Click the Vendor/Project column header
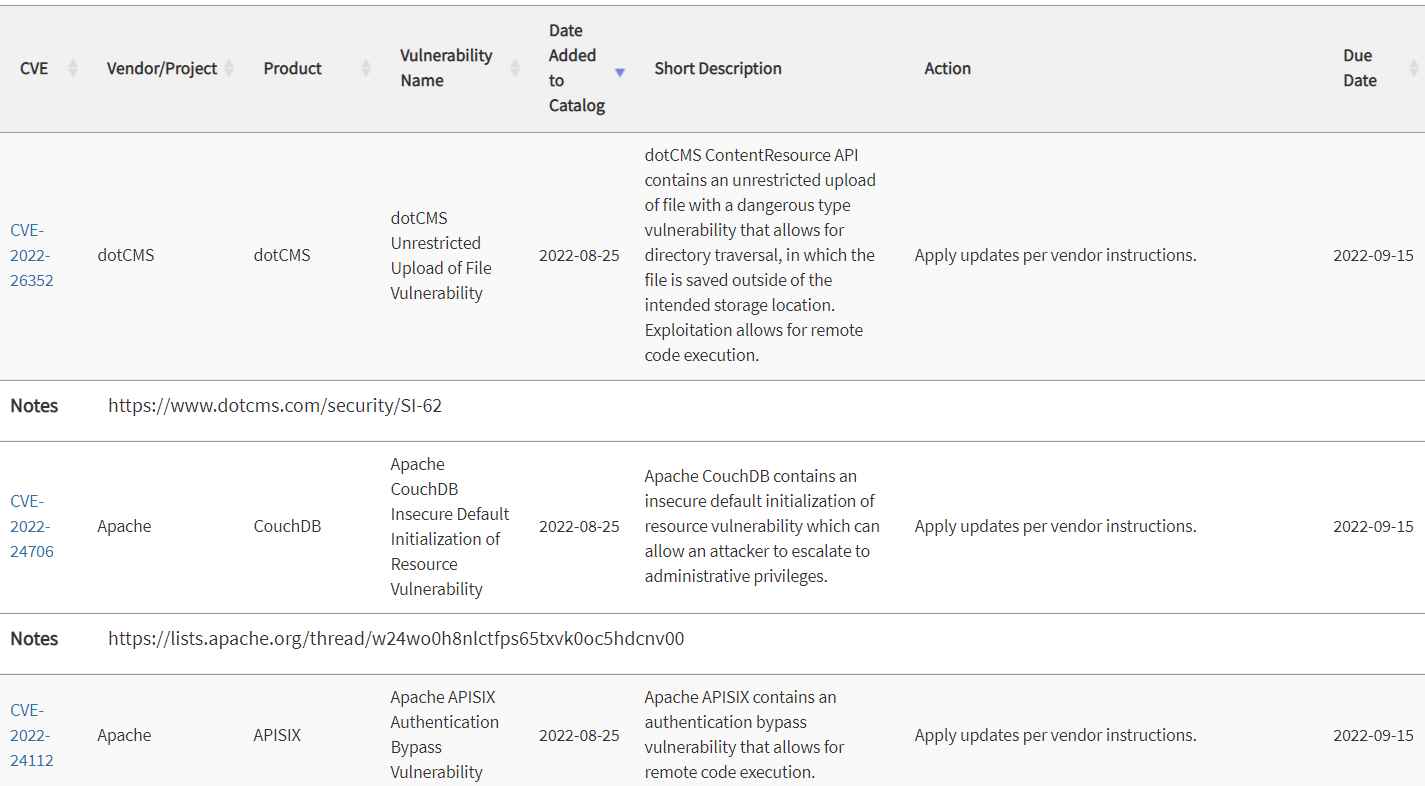Viewport: 1425px width, 786px height. (x=162, y=68)
